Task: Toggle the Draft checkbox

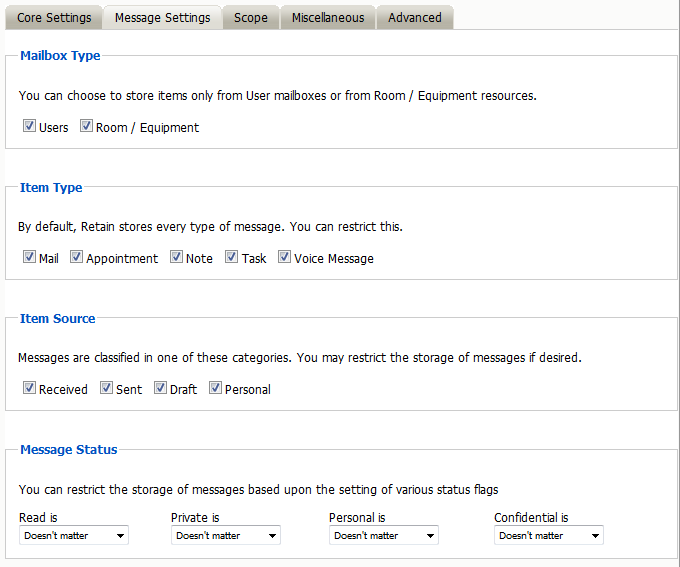Action: pos(160,389)
